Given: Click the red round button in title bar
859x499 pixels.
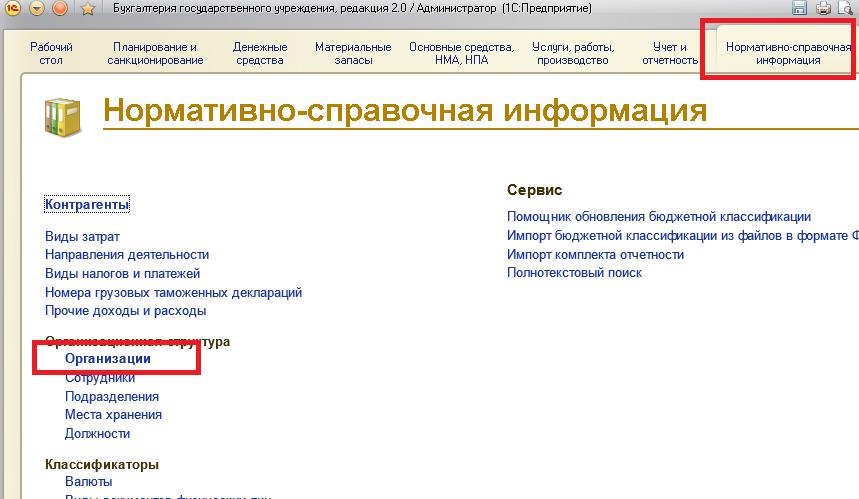Looking at the screenshot, I should (x=60, y=8).
